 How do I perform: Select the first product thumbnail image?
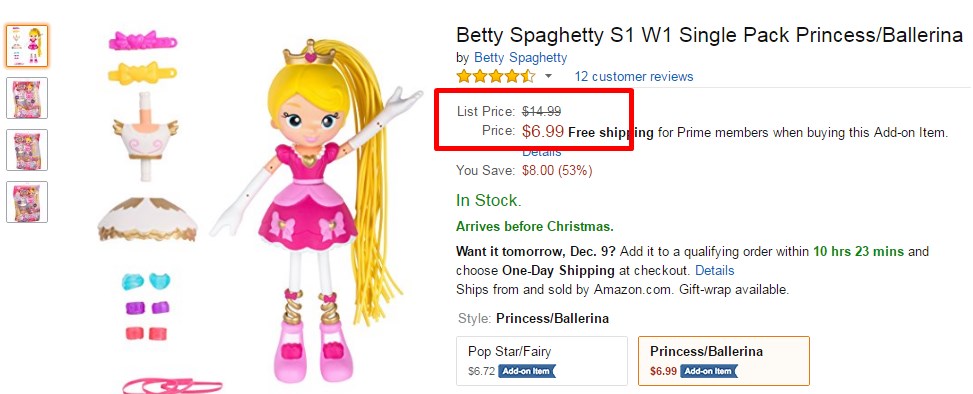(27, 46)
